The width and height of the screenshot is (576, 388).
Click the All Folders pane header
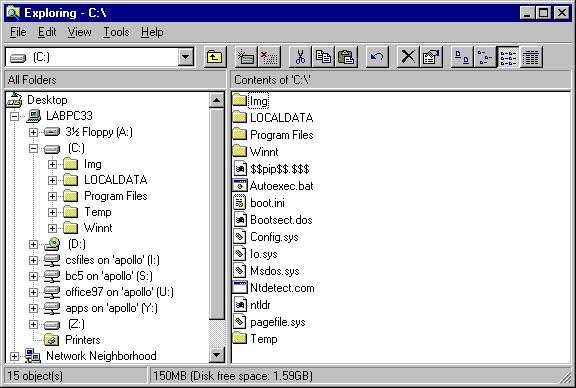pos(115,80)
